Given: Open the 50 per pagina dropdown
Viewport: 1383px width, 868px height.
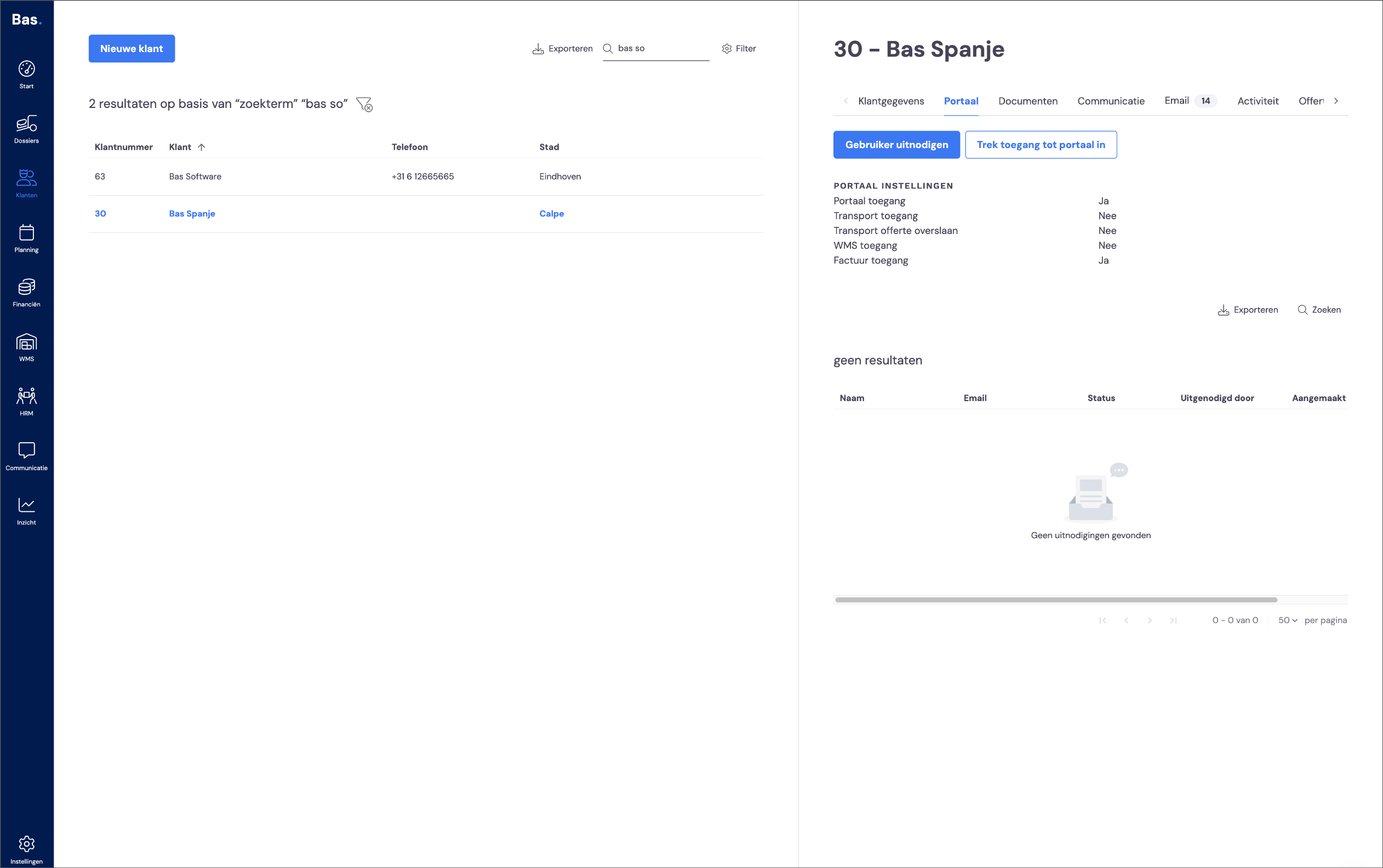Looking at the screenshot, I should [x=1288, y=620].
